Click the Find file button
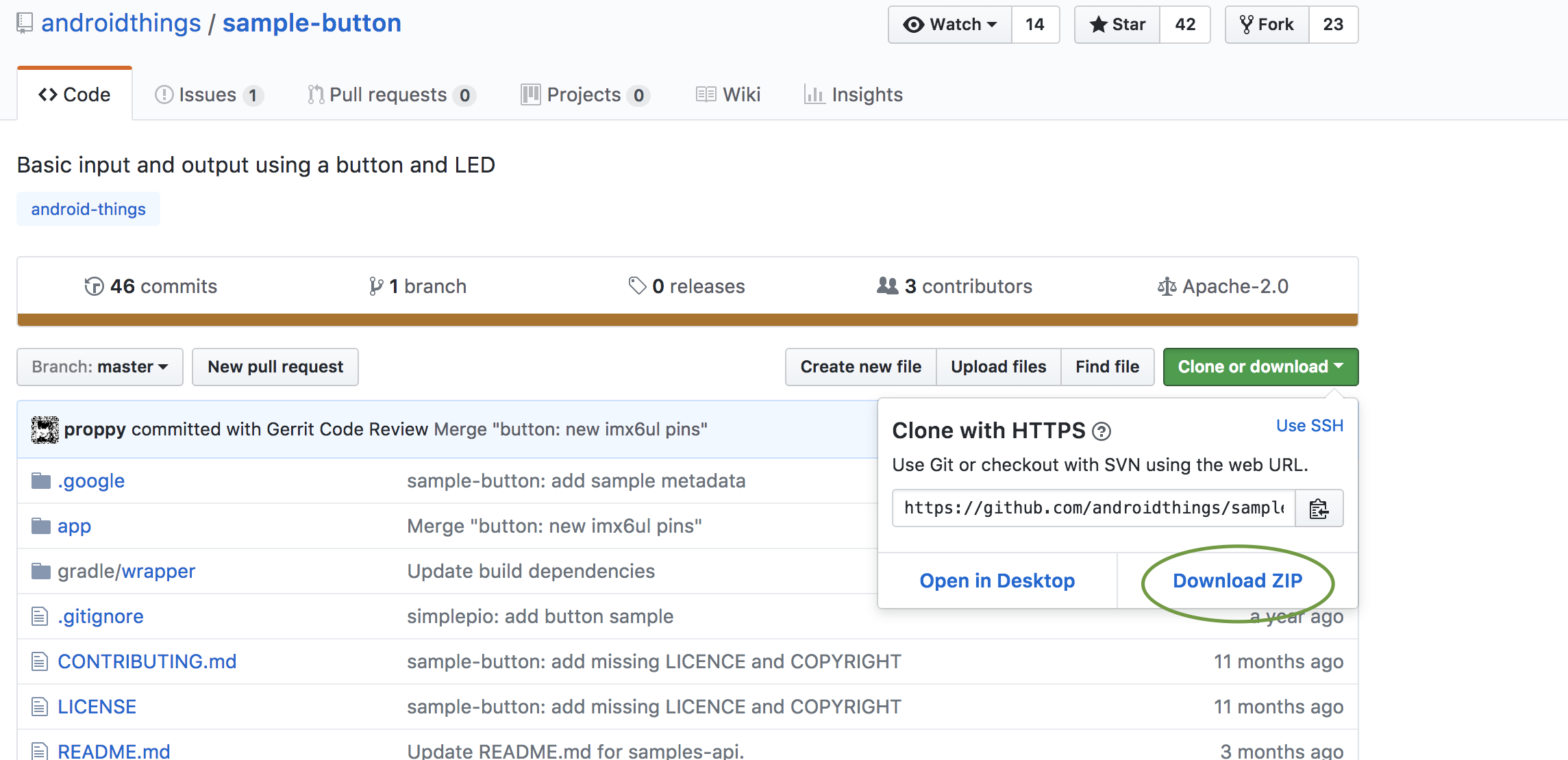This screenshot has width=1568, height=760. [1108, 367]
